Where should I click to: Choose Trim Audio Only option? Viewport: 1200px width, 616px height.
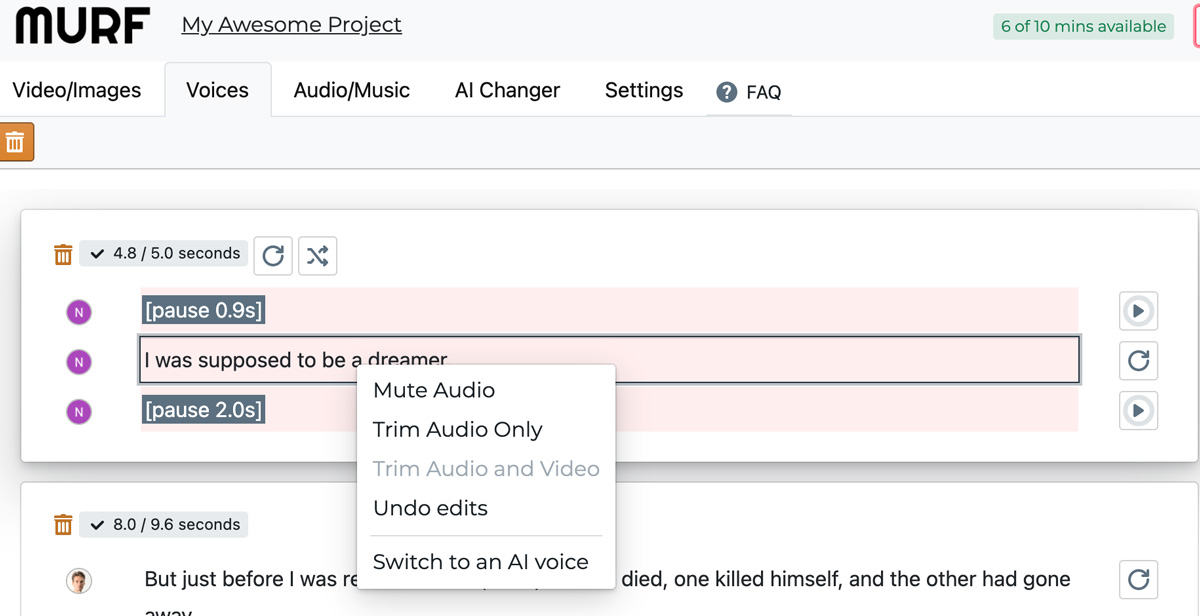click(x=457, y=430)
